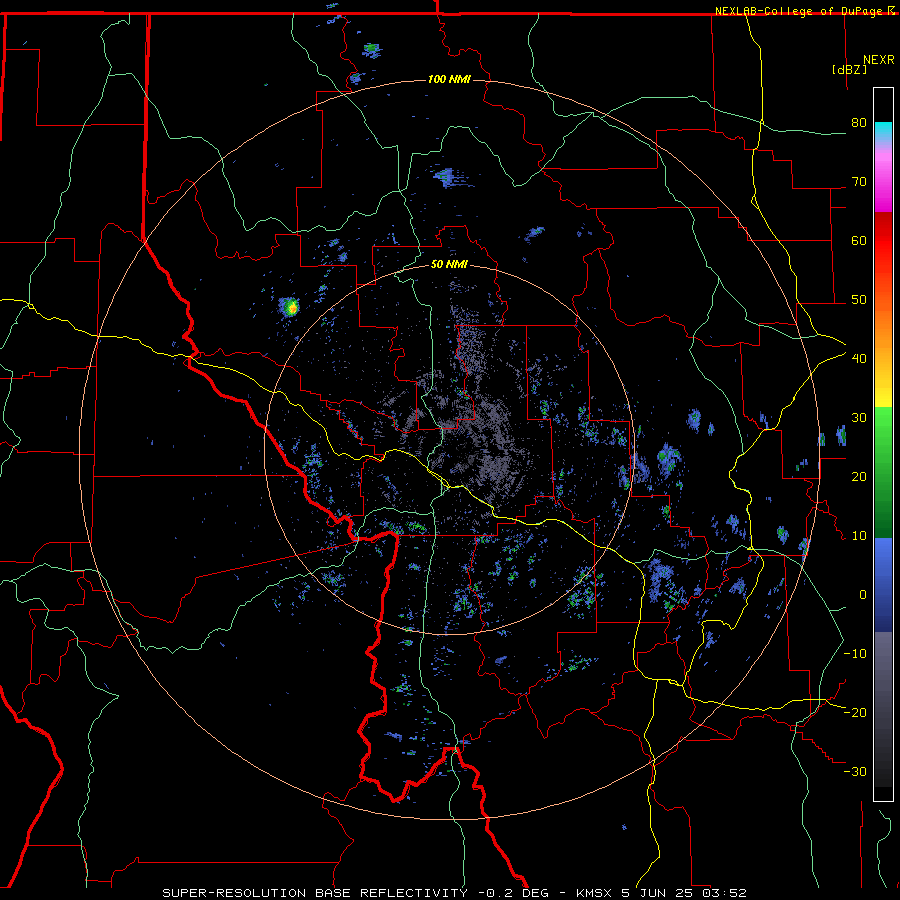The width and height of the screenshot is (900, 900).
Task: Click the SUPER-RESOLUTION BASE REFLECTIVITY caption text
Action: click(315, 893)
